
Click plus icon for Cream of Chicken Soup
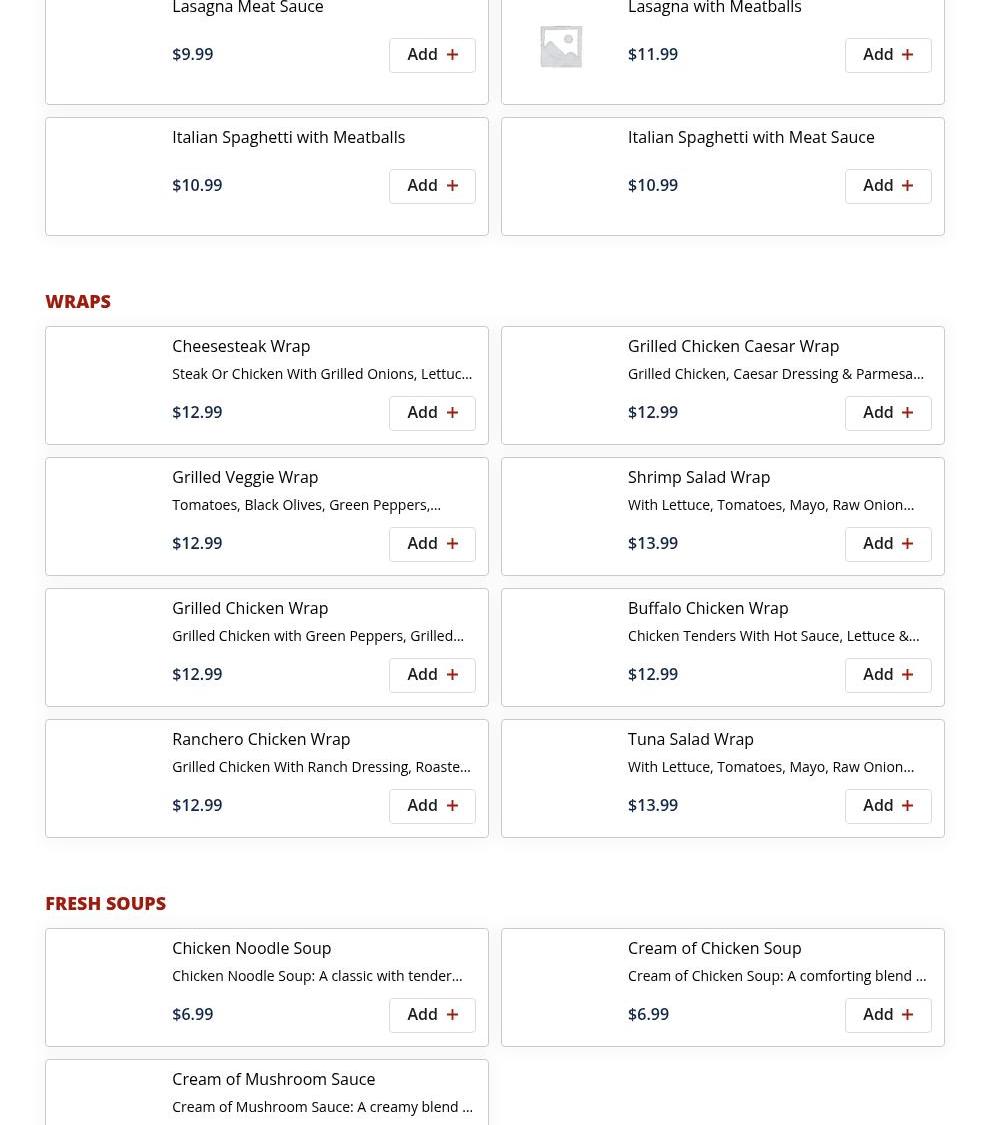pyautogui.click(x=907, y=1015)
